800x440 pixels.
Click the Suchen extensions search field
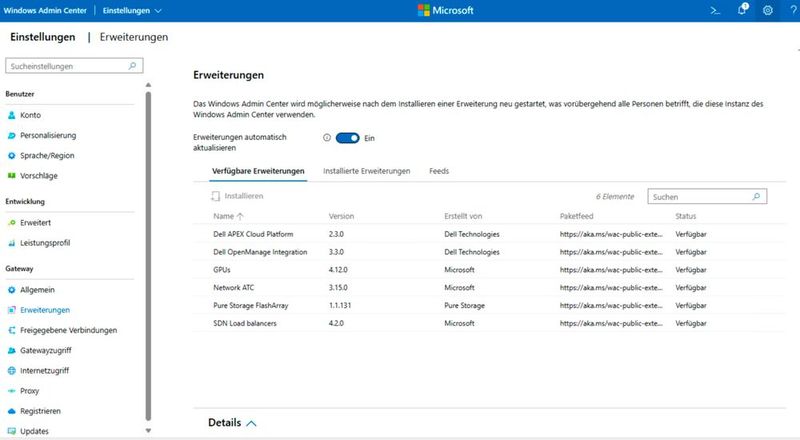click(707, 197)
